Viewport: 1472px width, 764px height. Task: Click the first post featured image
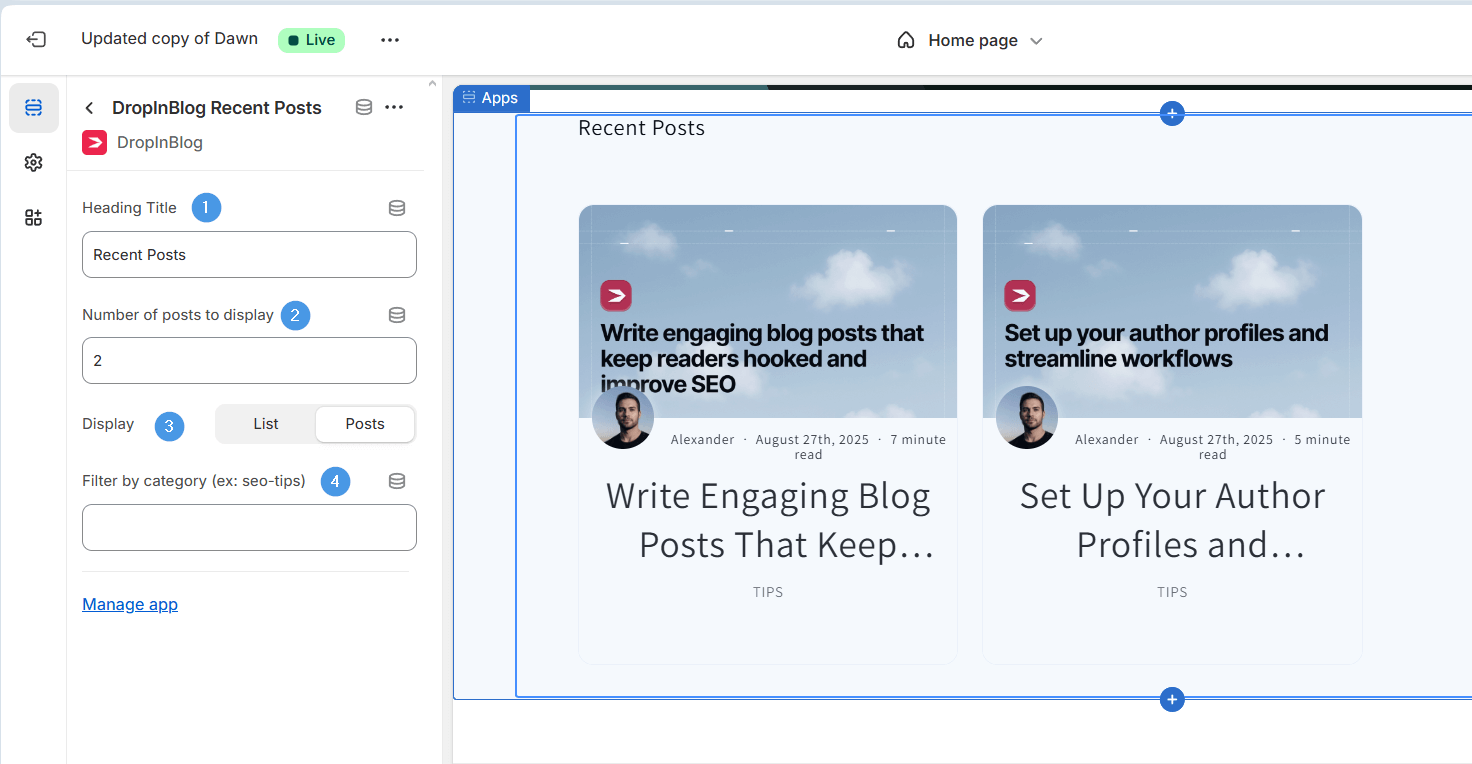(x=768, y=311)
